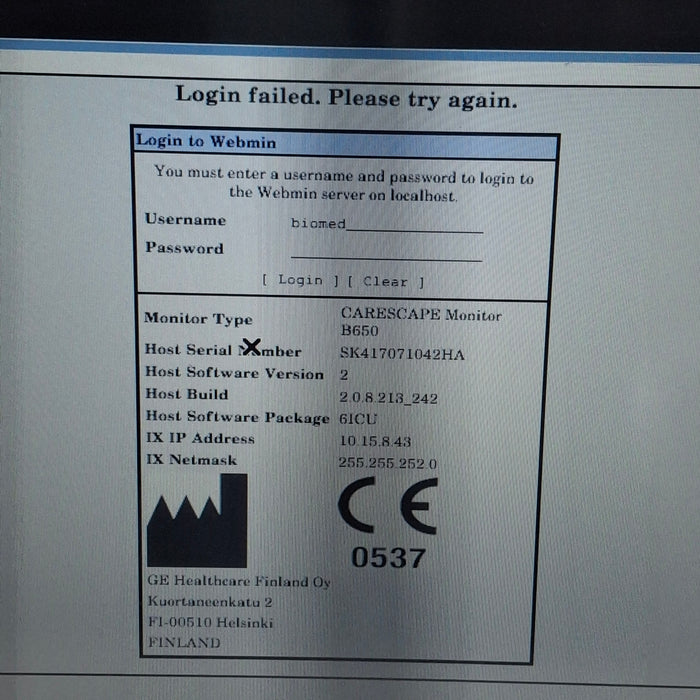
Task: Focus the Username input field
Action: pos(386,224)
